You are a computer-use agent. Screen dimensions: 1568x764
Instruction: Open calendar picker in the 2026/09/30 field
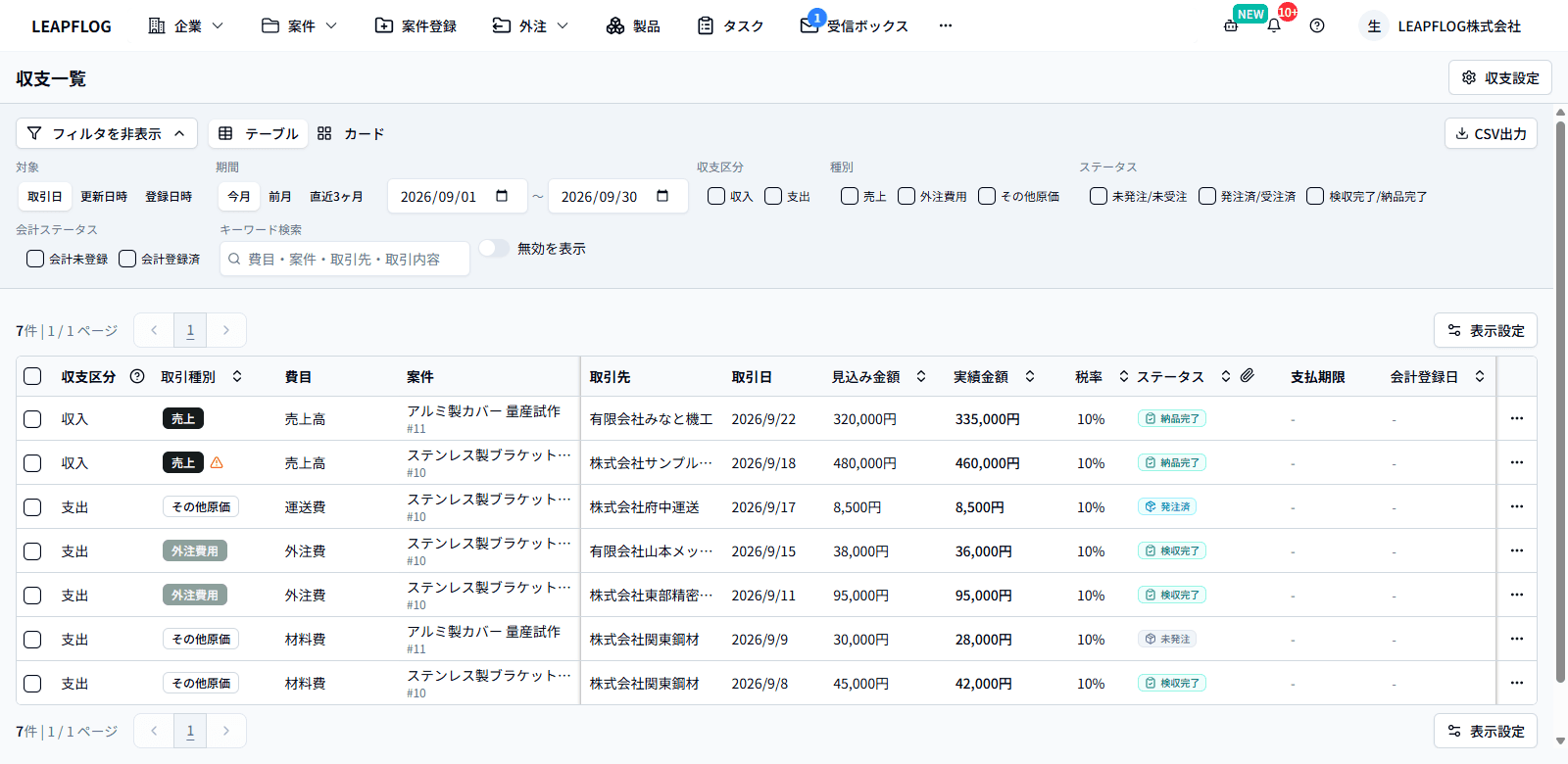coord(662,196)
